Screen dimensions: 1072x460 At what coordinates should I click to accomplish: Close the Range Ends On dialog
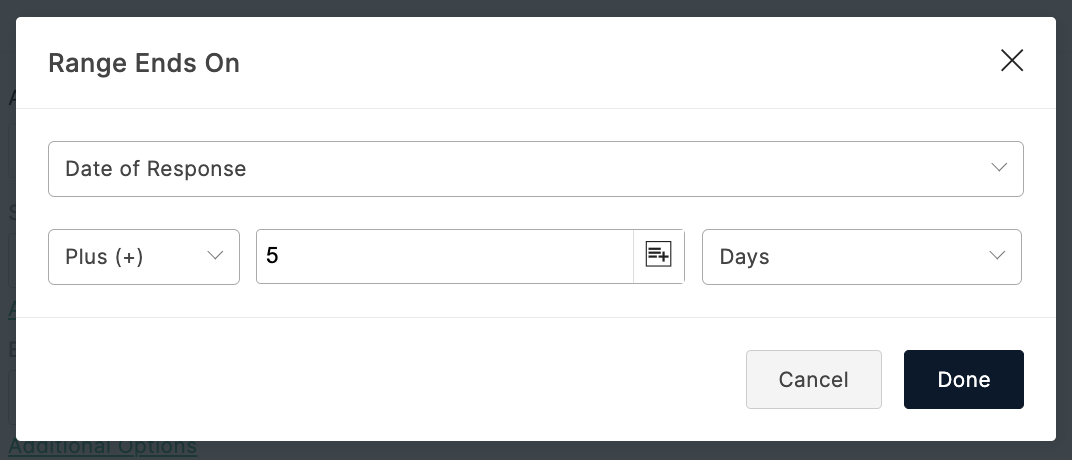(1011, 60)
